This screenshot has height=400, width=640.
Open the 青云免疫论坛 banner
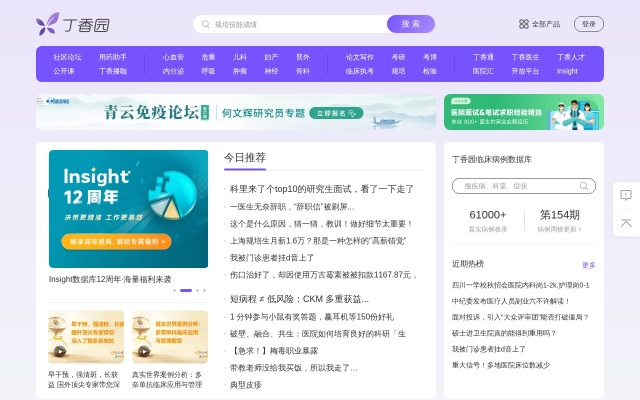(x=236, y=112)
